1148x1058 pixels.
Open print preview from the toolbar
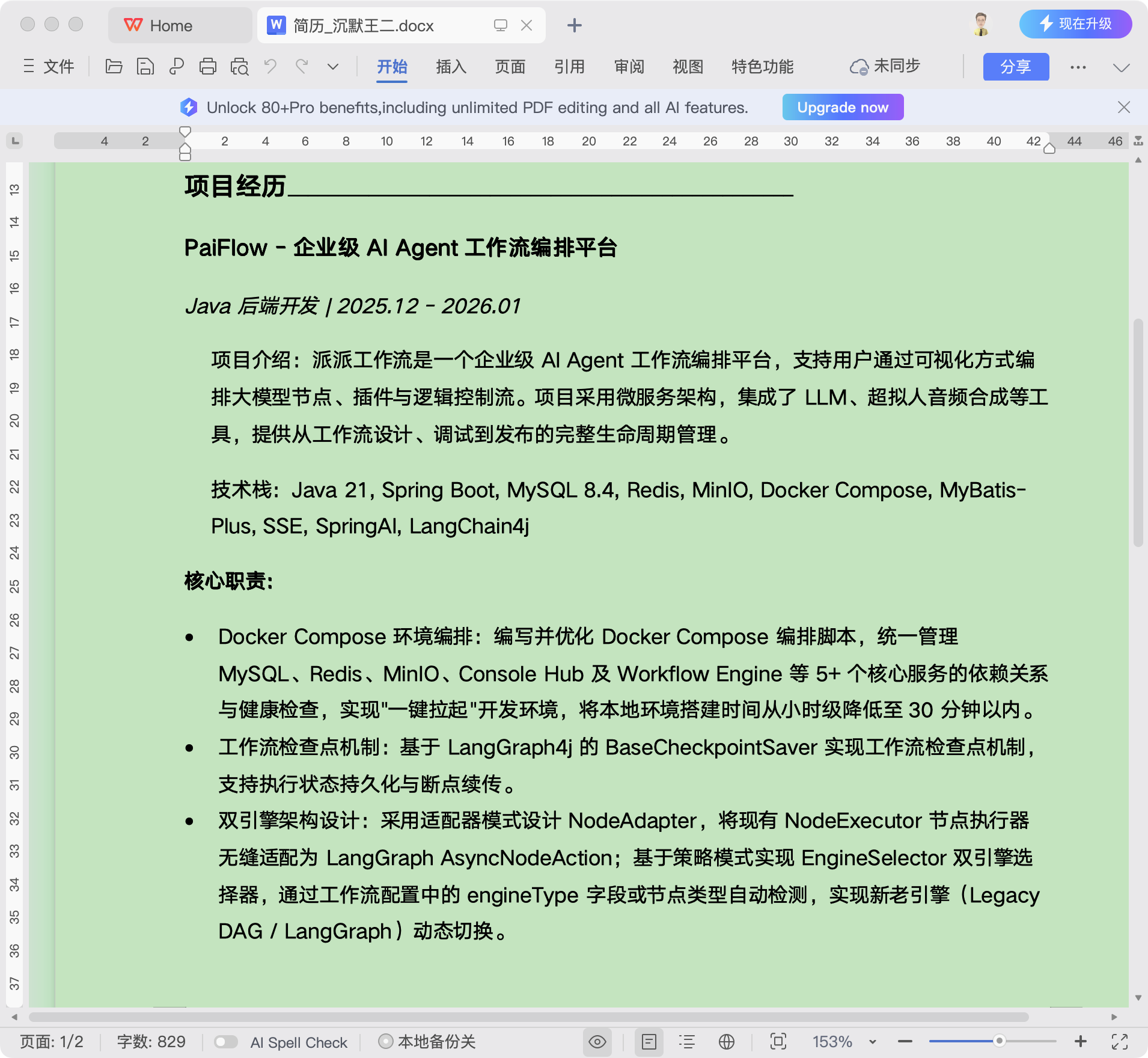coord(239,66)
